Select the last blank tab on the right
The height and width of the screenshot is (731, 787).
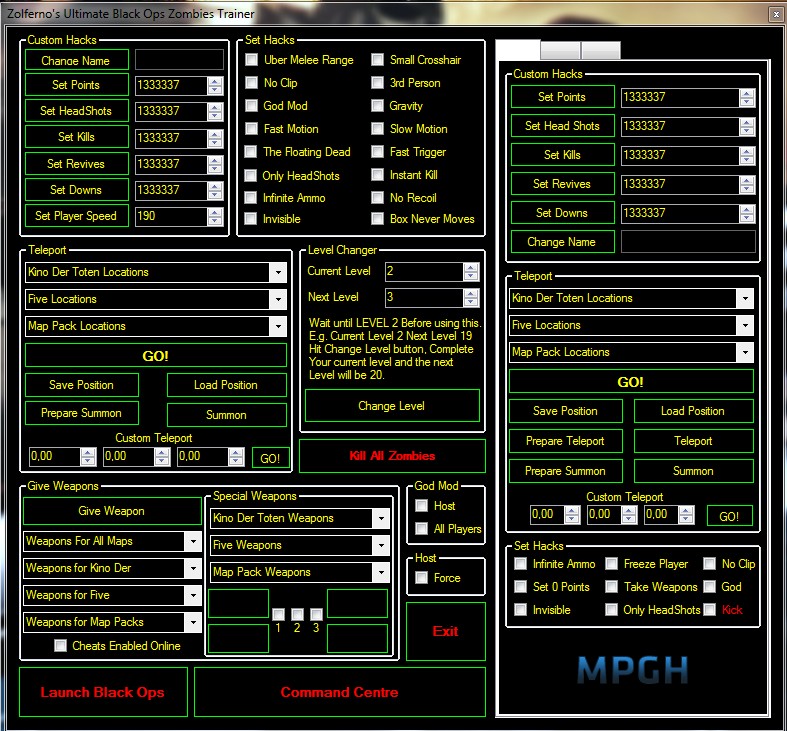coord(601,50)
